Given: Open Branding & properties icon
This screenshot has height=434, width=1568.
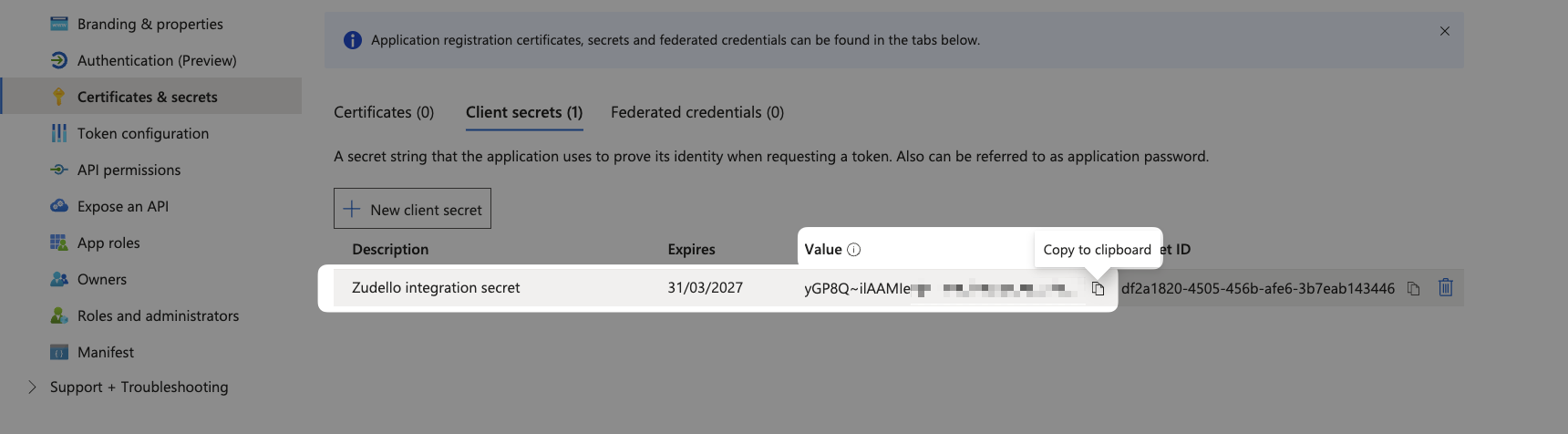Looking at the screenshot, I should coord(58,24).
